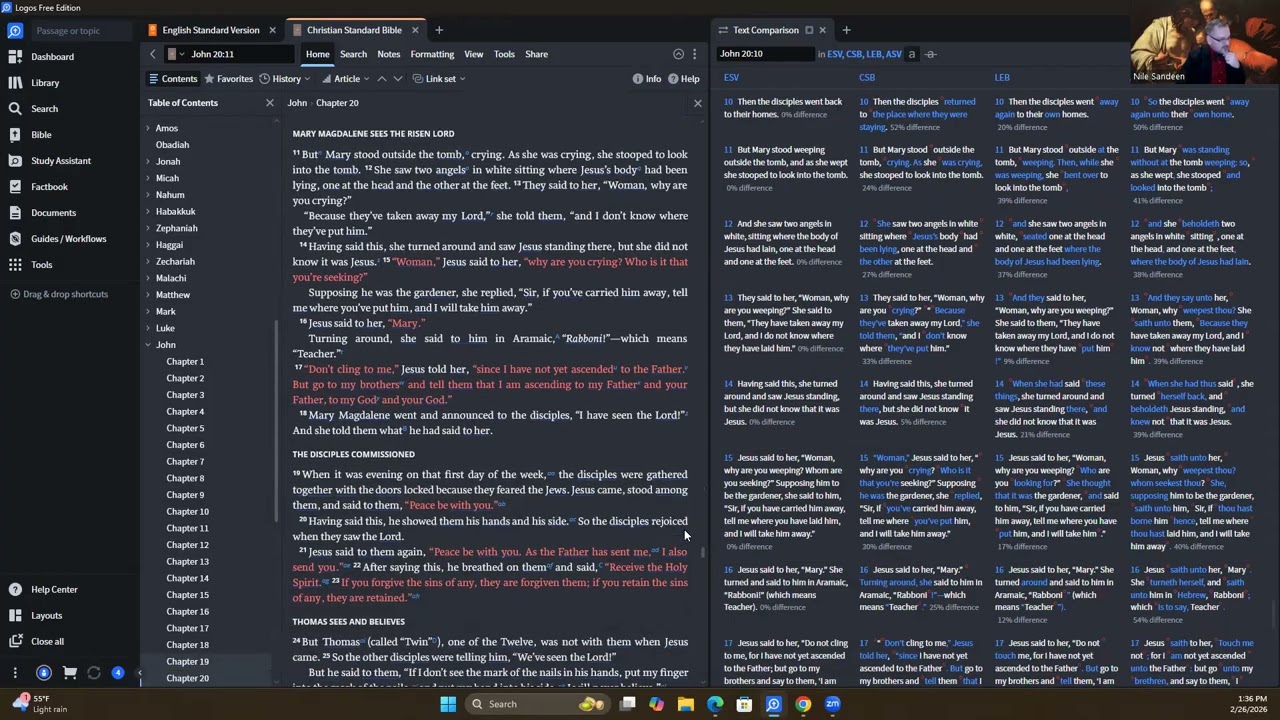Collapse the John book in contents

(x=148, y=345)
